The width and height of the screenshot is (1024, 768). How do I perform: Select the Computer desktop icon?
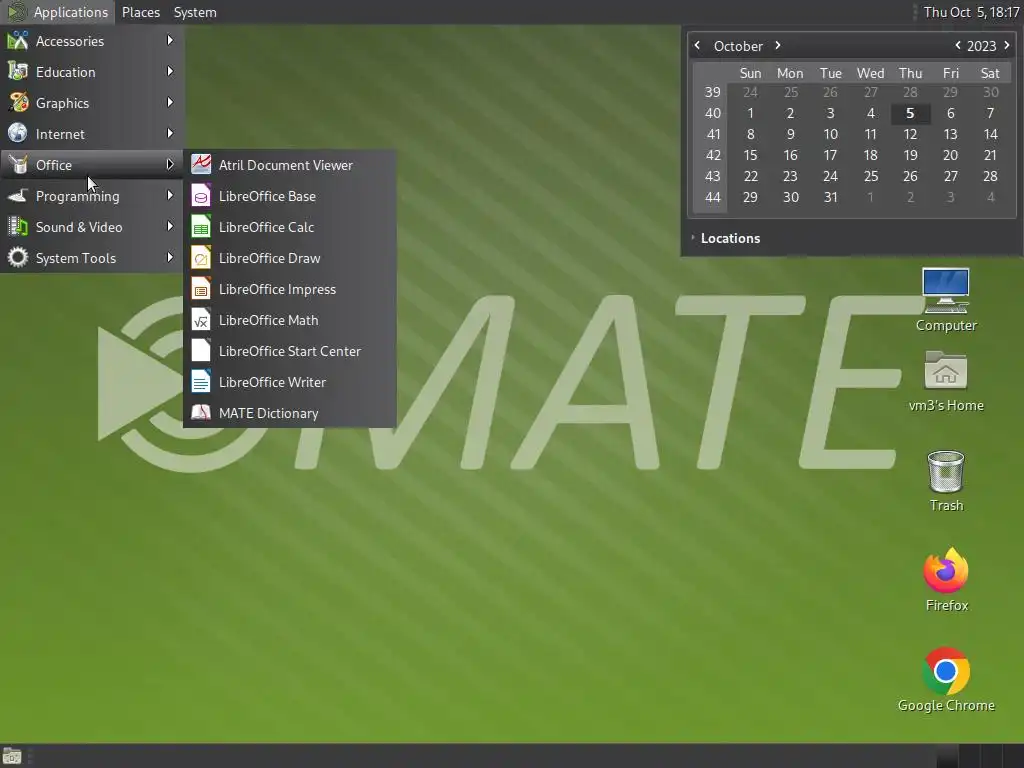(946, 291)
